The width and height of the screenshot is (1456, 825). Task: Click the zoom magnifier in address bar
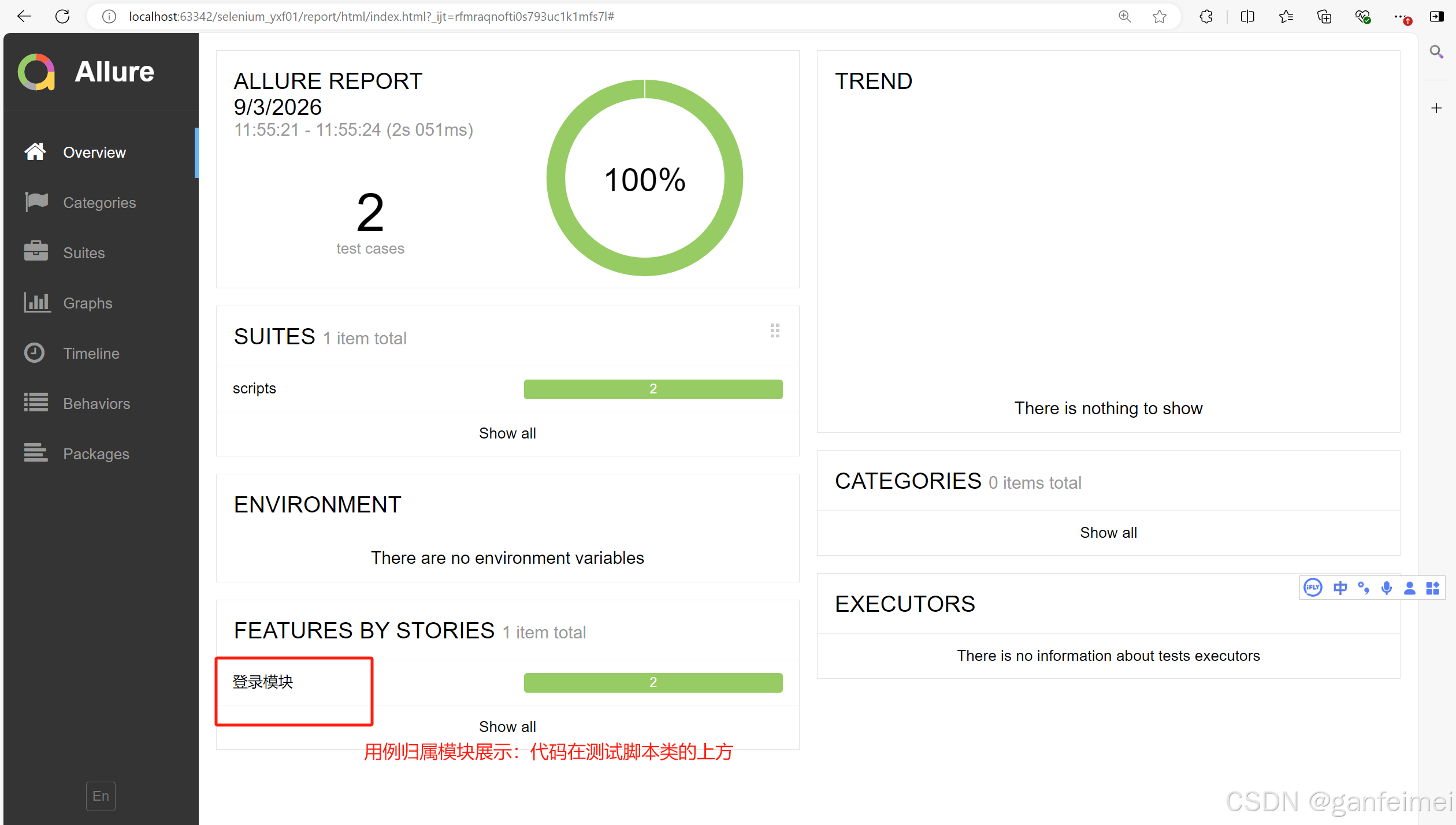(1124, 17)
